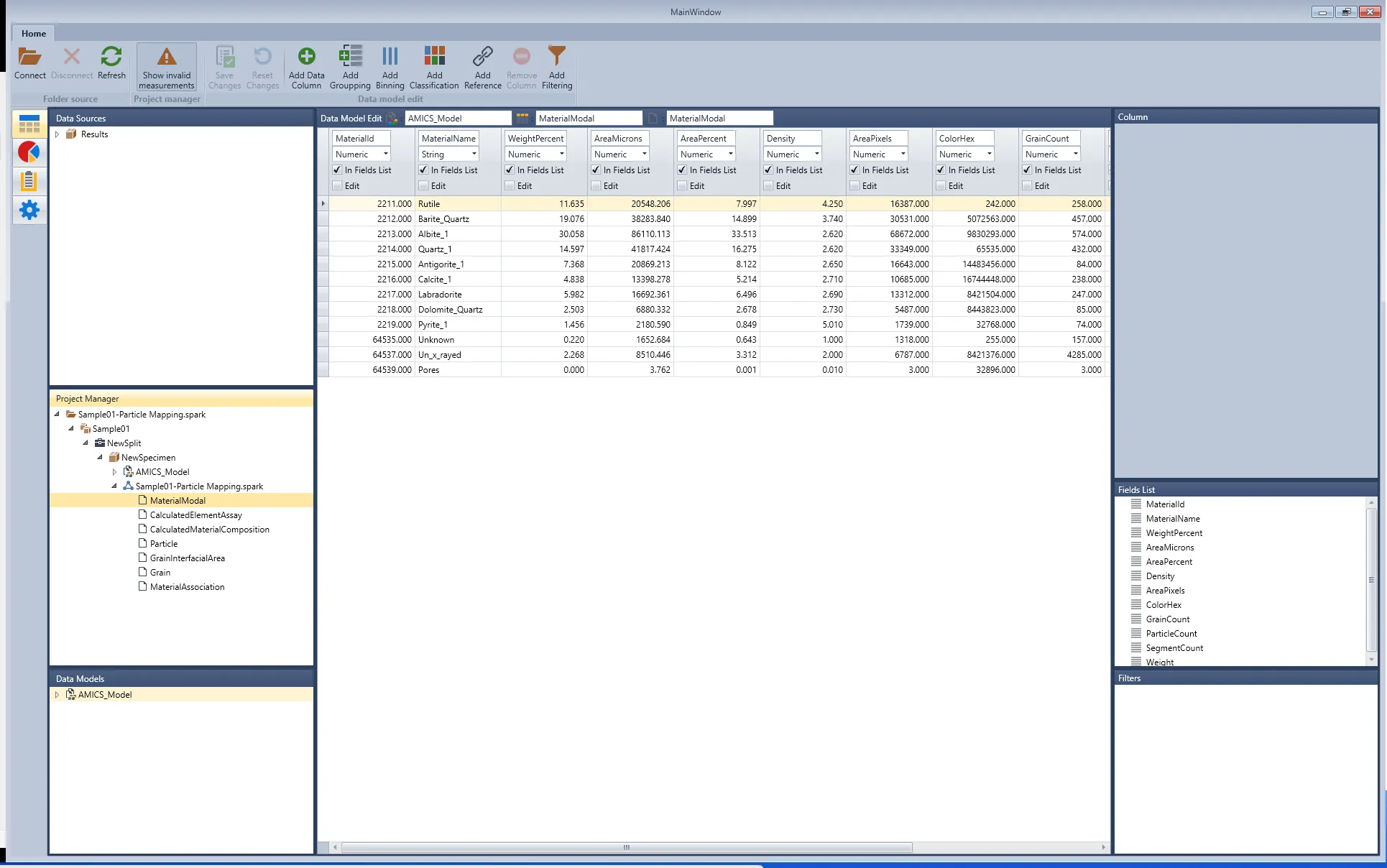Image resolution: width=1387 pixels, height=868 pixels.
Task: Select the Barite_Quartz row cell
Action: point(458,219)
